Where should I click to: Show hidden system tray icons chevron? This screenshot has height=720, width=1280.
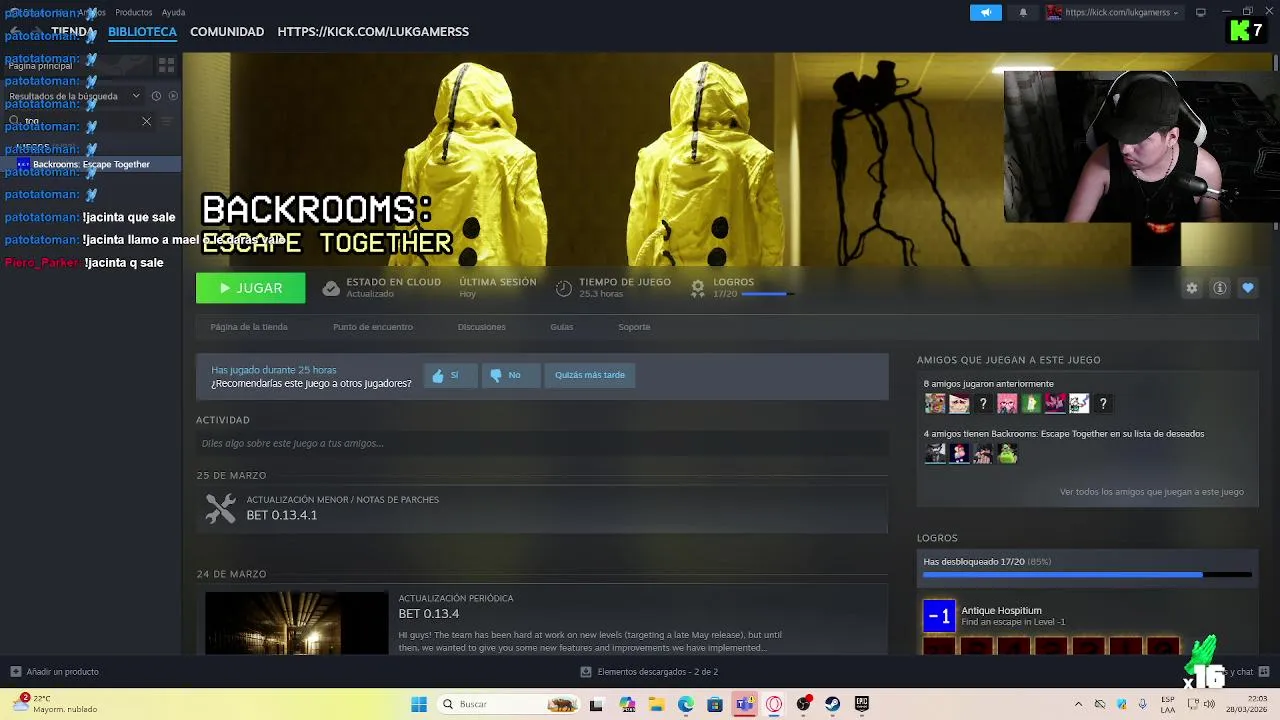point(1078,704)
